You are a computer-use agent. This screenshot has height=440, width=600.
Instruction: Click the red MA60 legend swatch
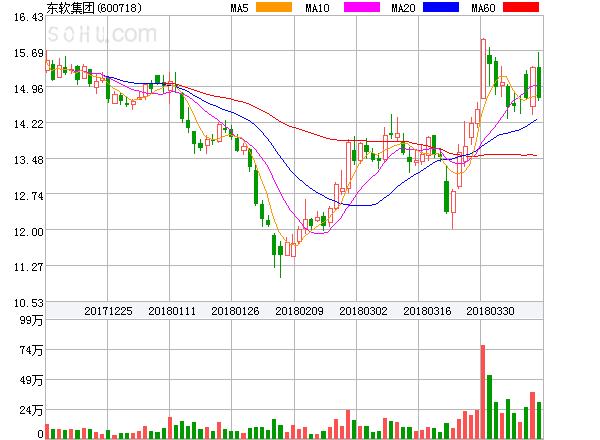click(521, 7)
